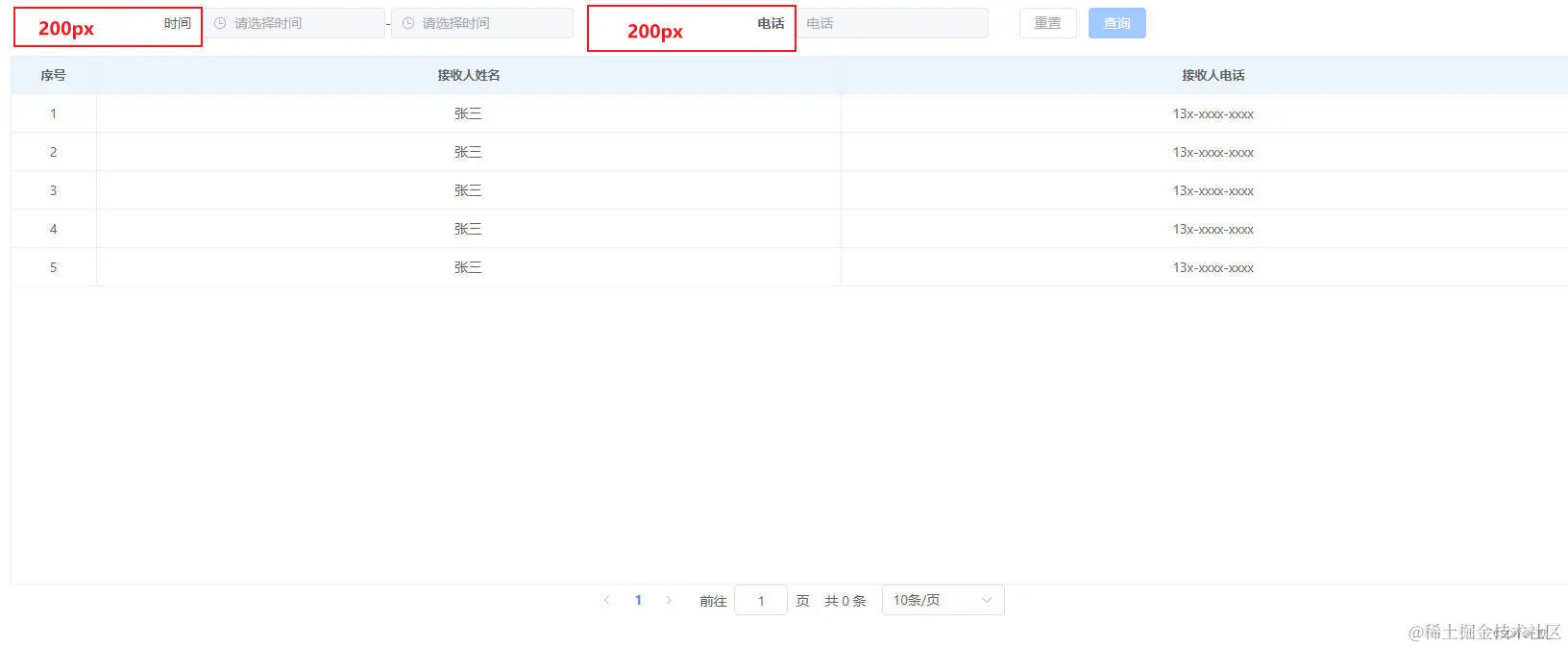Click sequence number 3 cell
The image size is (1568, 648).
(54, 190)
